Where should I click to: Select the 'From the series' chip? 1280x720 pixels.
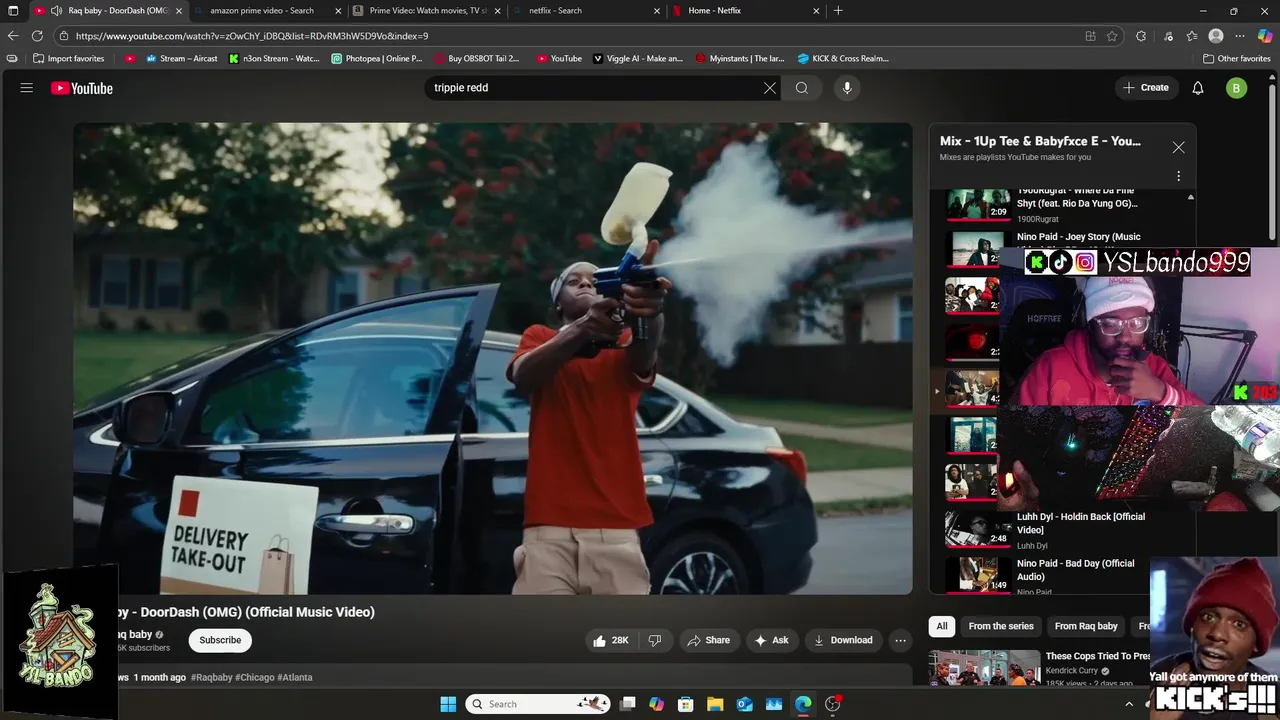click(1001, 626)
